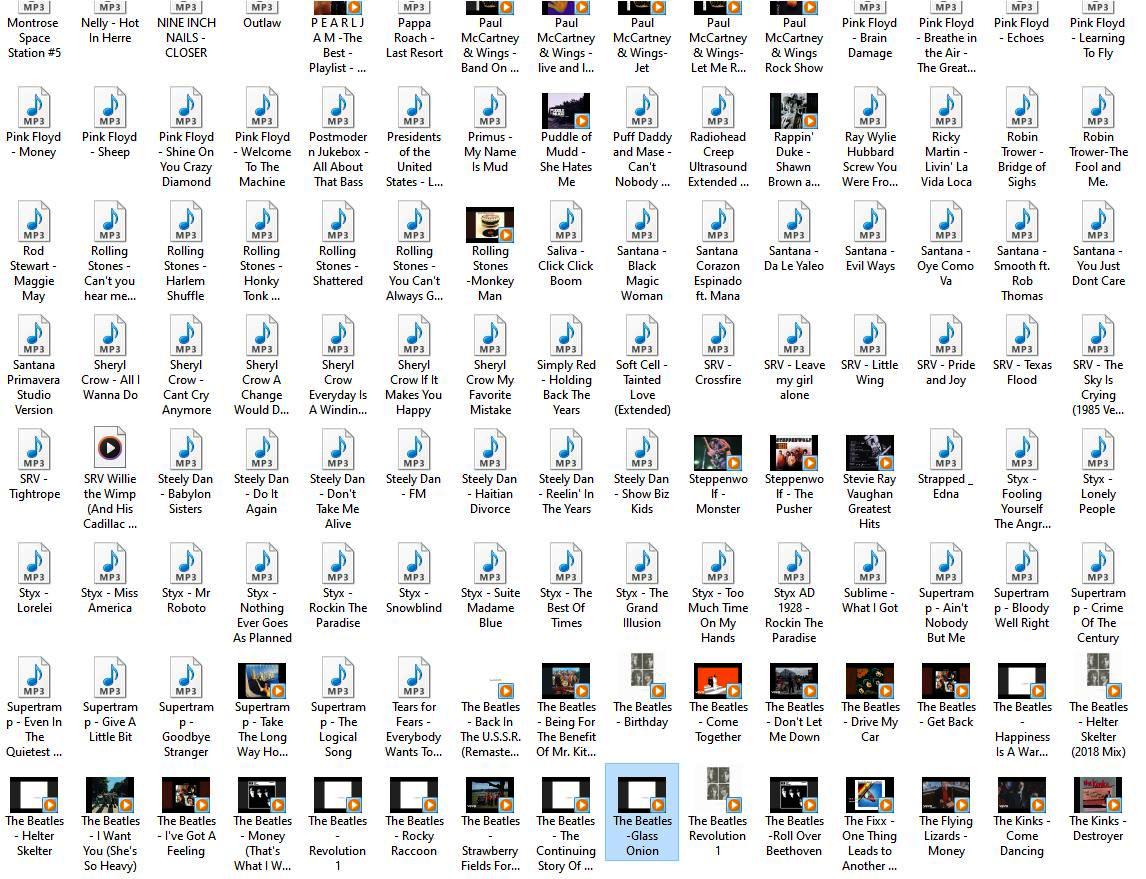This screenshot has height=879, width=1146.
Task: Select The Beatles - Strawberry Fields Forever thumbnail
Action: [490, 794]
